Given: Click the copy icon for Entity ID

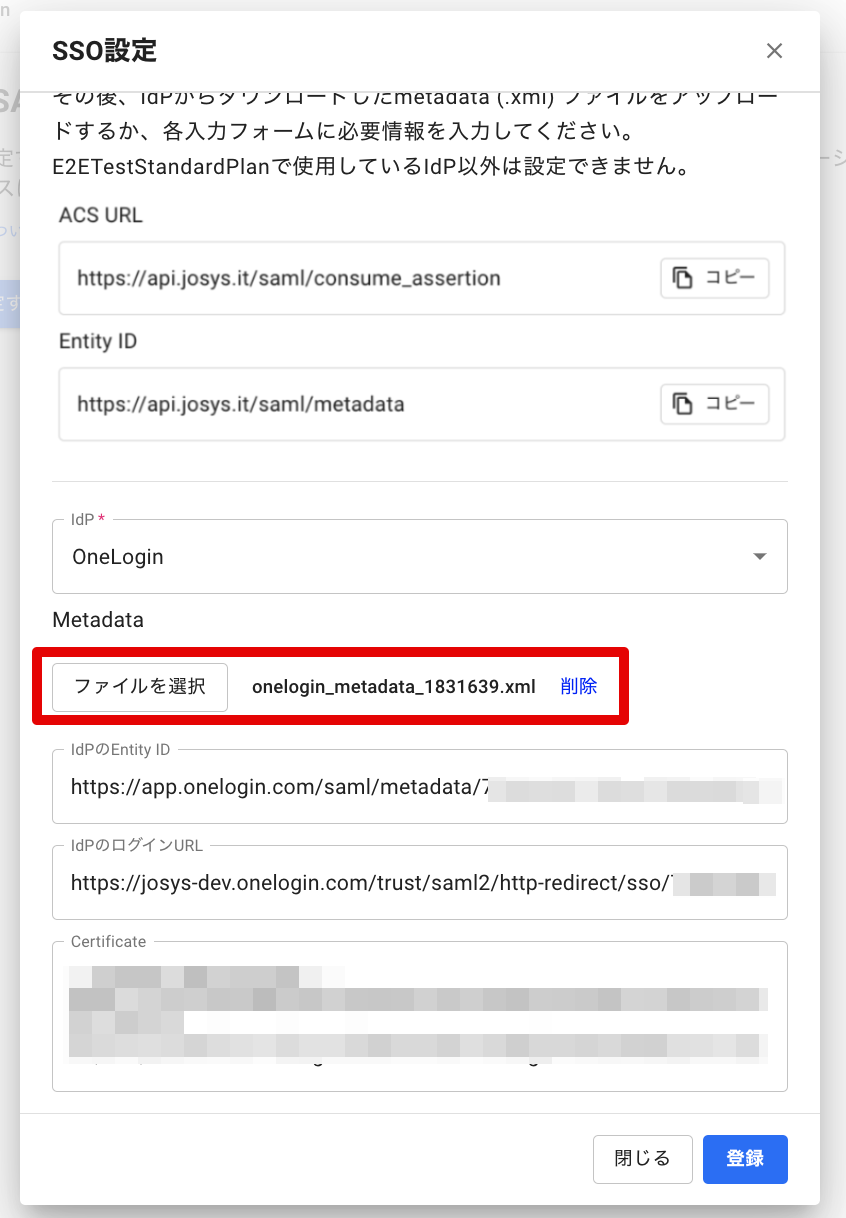Looking at the screenshot, I should click(x=683, y=404).
